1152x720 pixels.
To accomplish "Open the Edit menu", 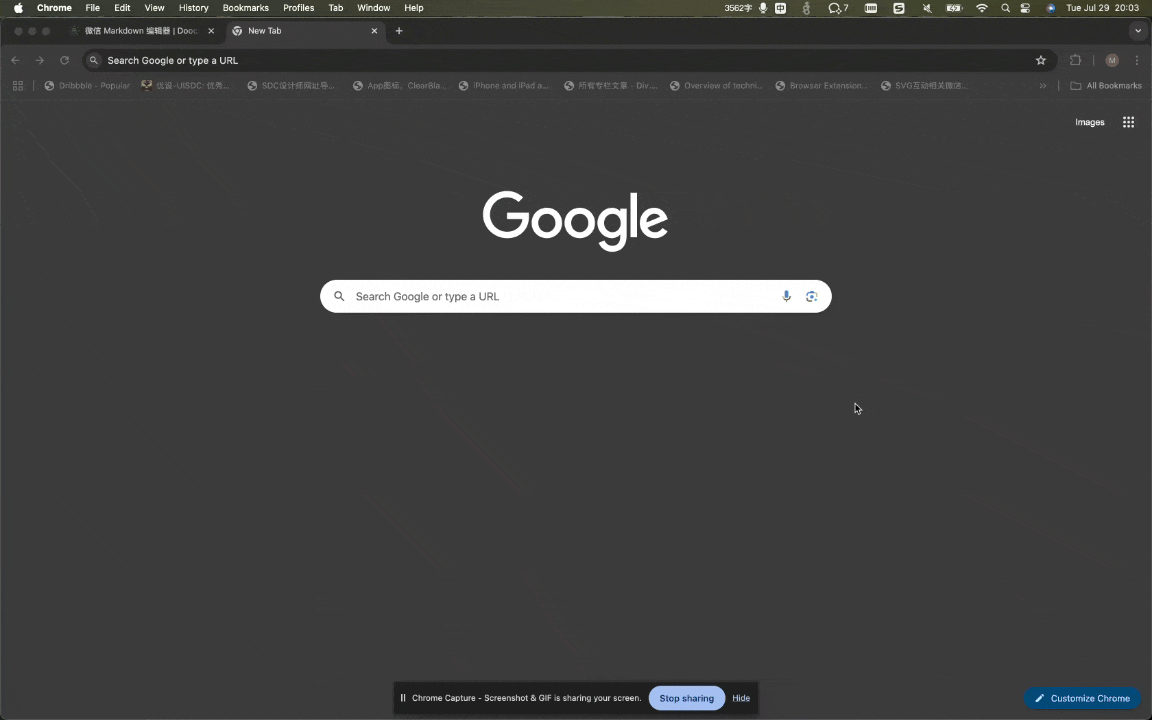I will (122, 7).
